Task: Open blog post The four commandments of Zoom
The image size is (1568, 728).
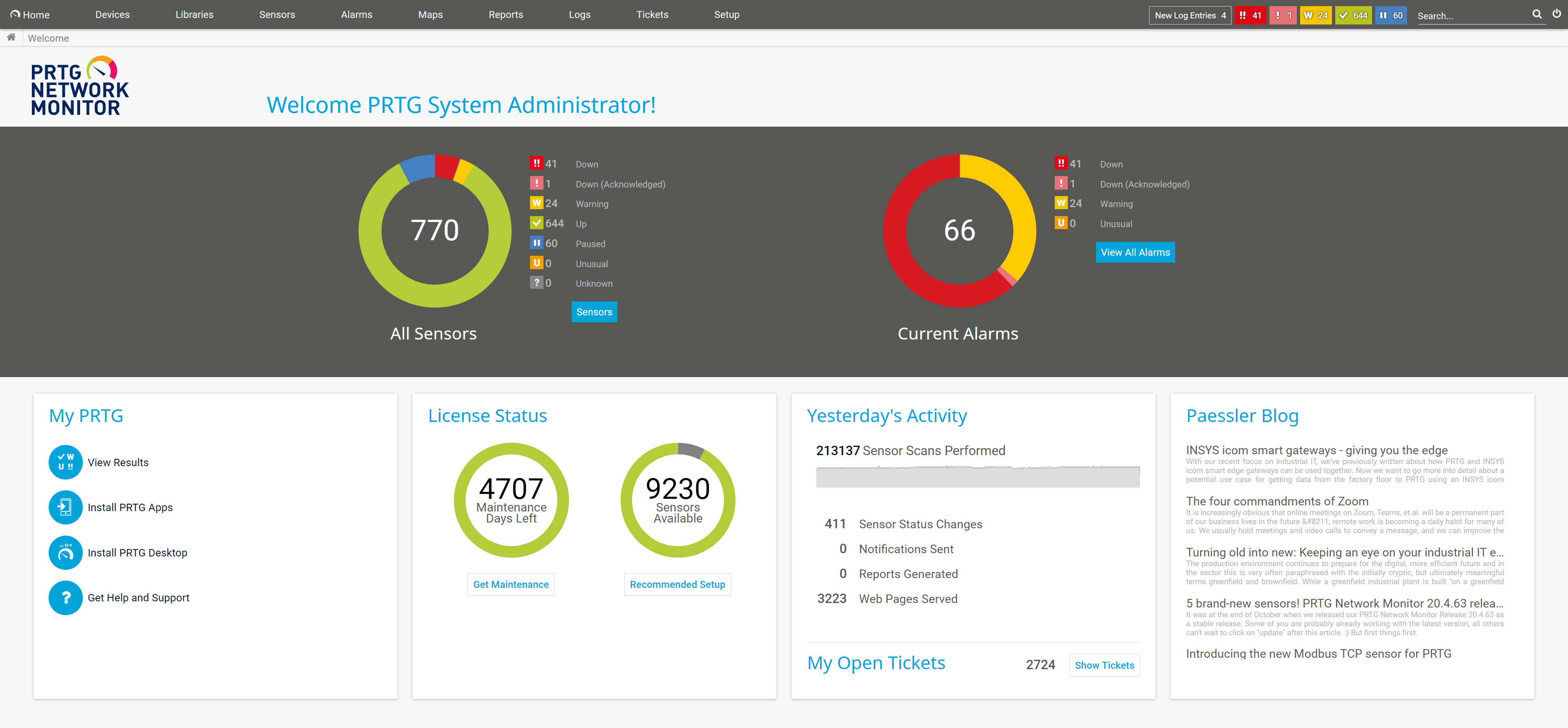Action: pos(1276,501)
